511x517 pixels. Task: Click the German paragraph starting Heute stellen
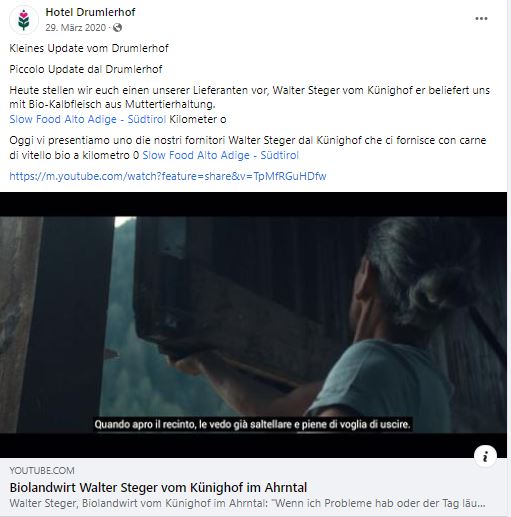pos(249,97)
